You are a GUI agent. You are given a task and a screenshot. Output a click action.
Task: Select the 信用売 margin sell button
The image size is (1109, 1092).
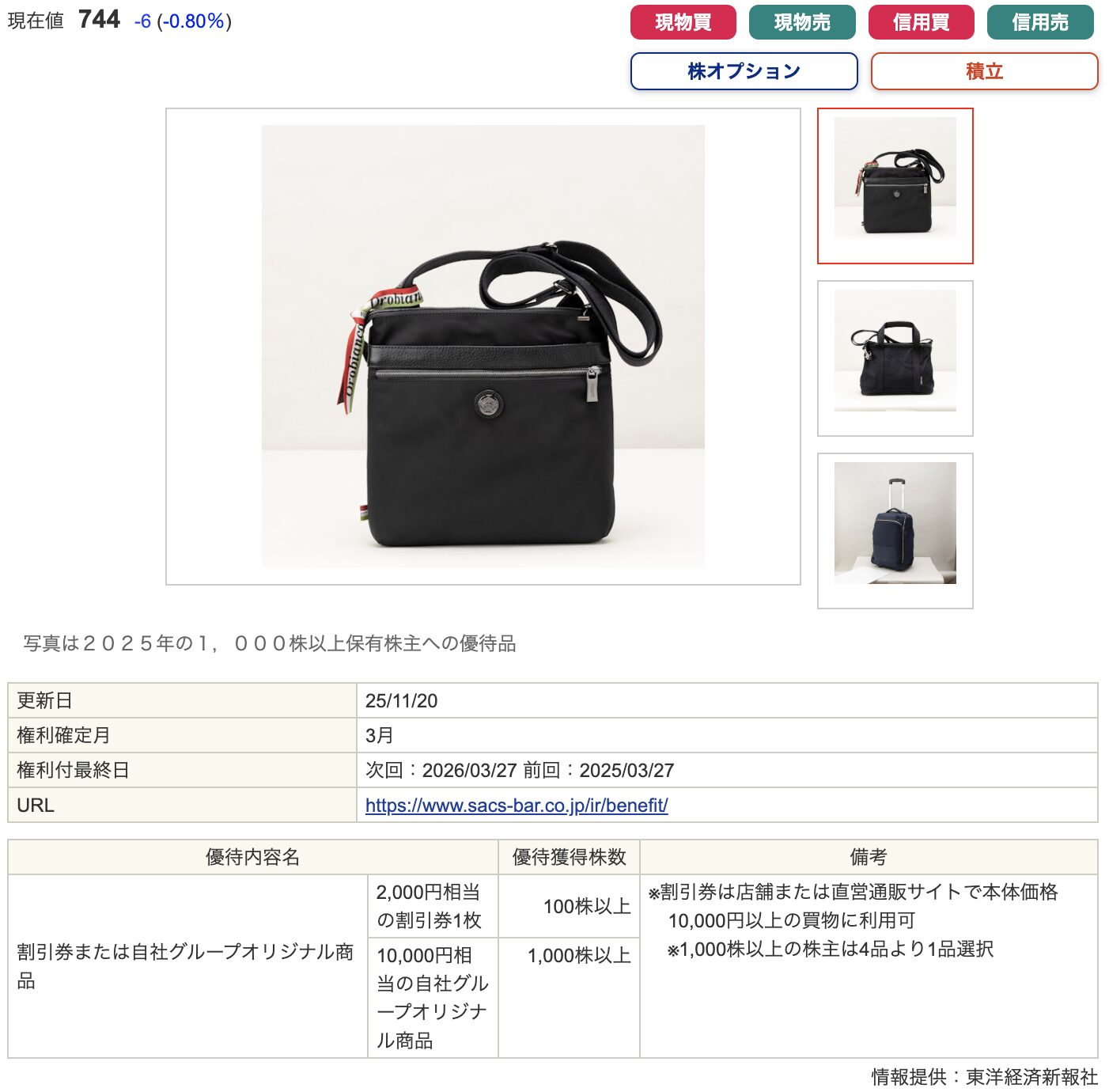point(1040,22)
